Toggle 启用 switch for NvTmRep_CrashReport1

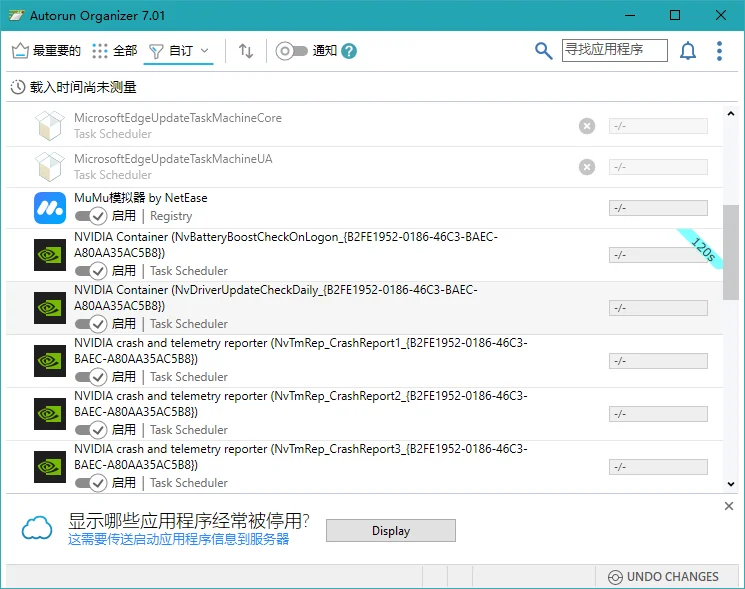(x=91, y=377)
